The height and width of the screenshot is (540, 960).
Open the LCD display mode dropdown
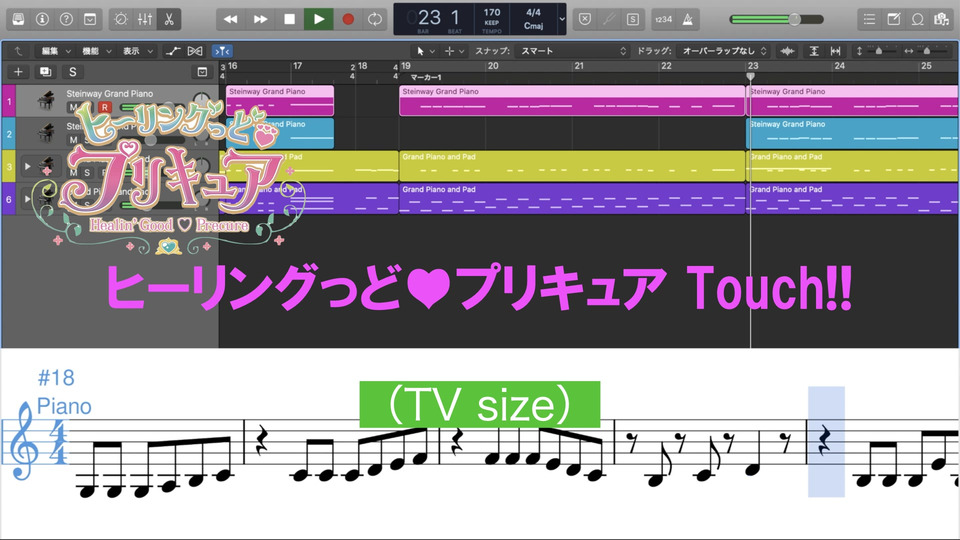click(561, 20)
